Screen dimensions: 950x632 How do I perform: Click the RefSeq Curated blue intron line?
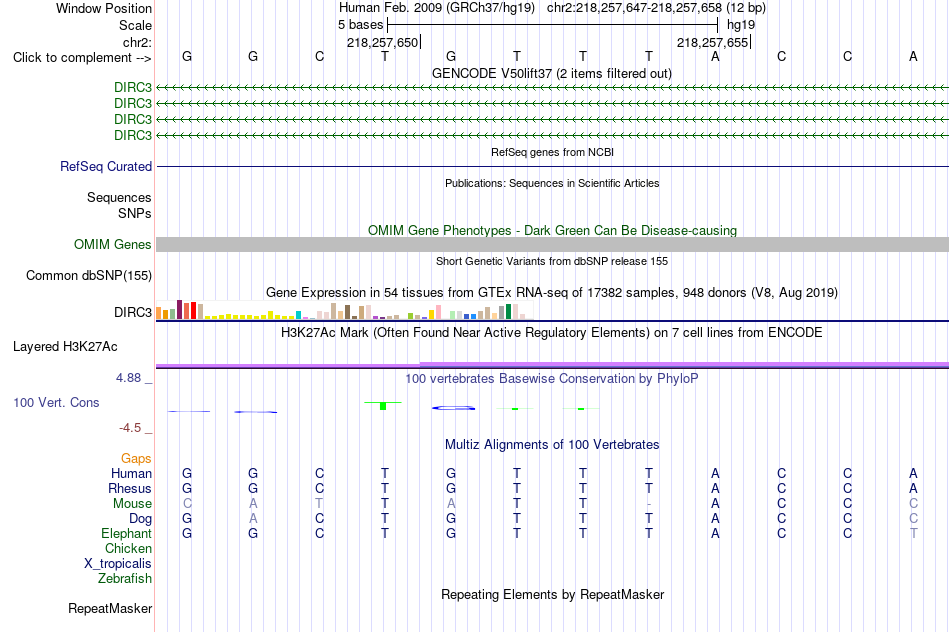552,166
